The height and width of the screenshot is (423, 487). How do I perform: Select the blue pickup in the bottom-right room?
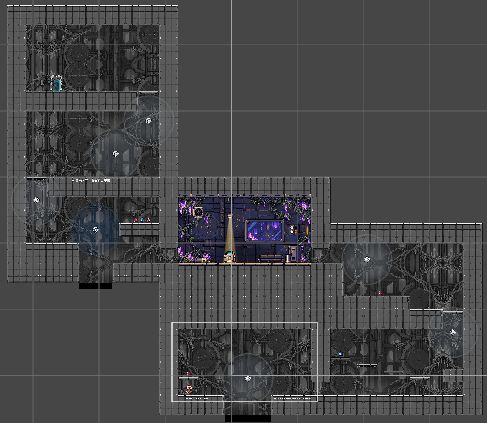coord(340,354)
